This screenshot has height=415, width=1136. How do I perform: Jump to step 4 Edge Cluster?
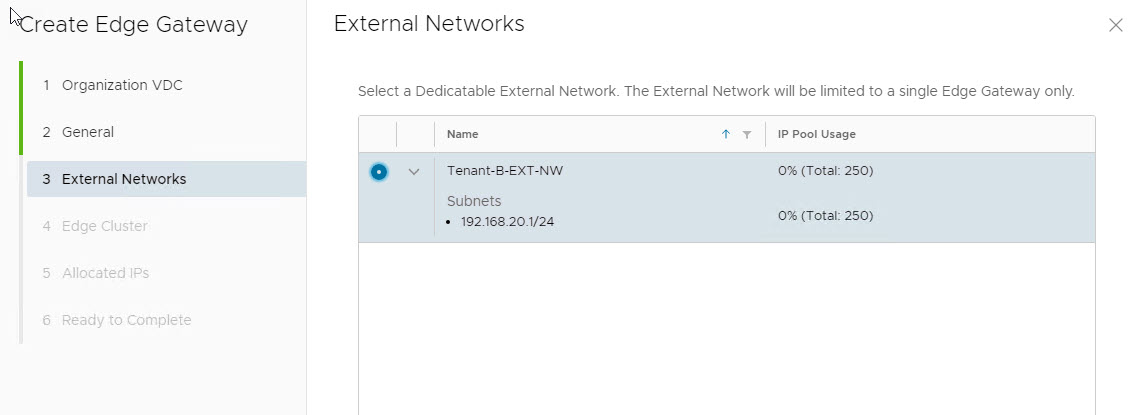104,226
